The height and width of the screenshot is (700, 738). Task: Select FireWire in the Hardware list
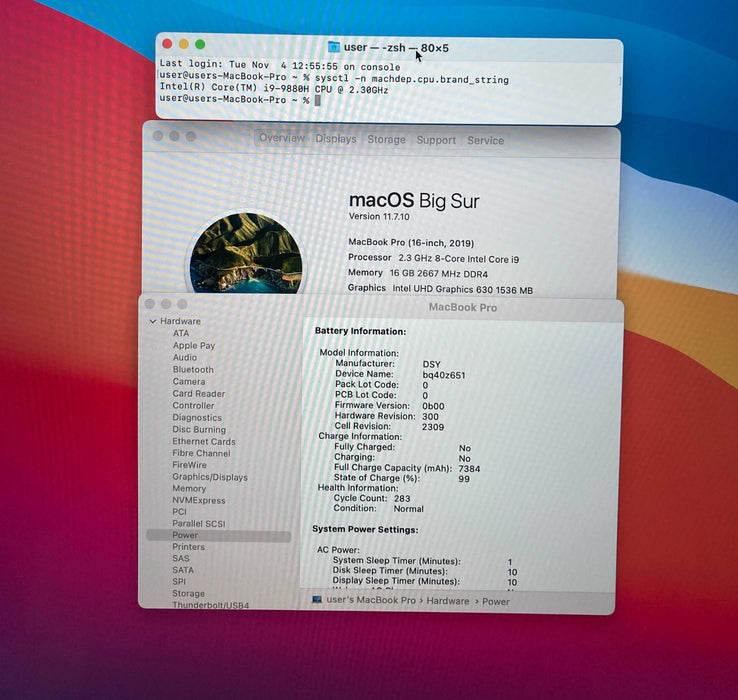tap(189, 465)
